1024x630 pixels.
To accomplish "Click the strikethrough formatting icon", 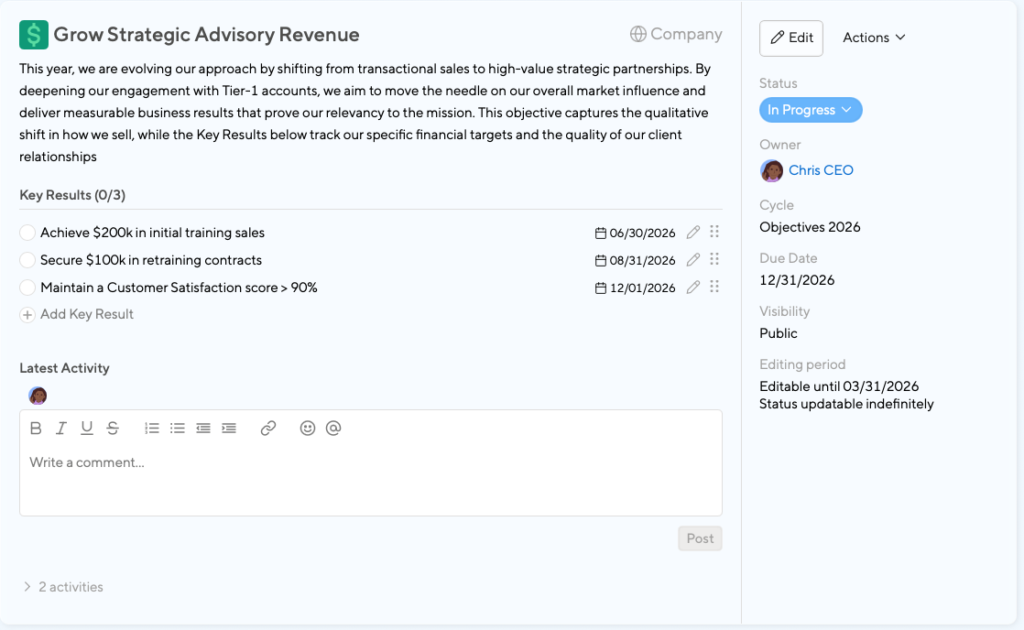I will 113,428.
